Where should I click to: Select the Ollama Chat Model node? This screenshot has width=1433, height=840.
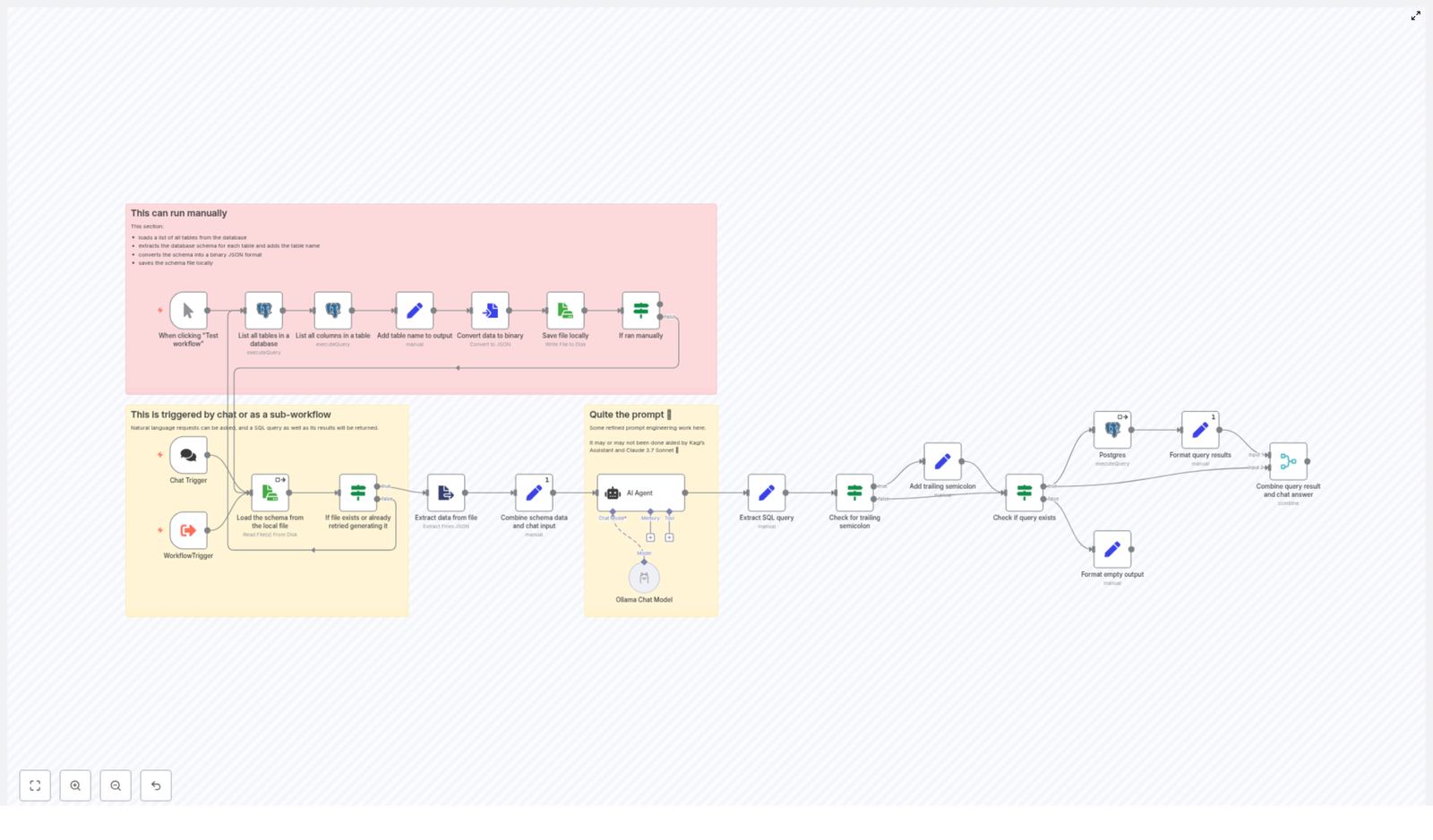pyautogui.click(x=644, y=578)
